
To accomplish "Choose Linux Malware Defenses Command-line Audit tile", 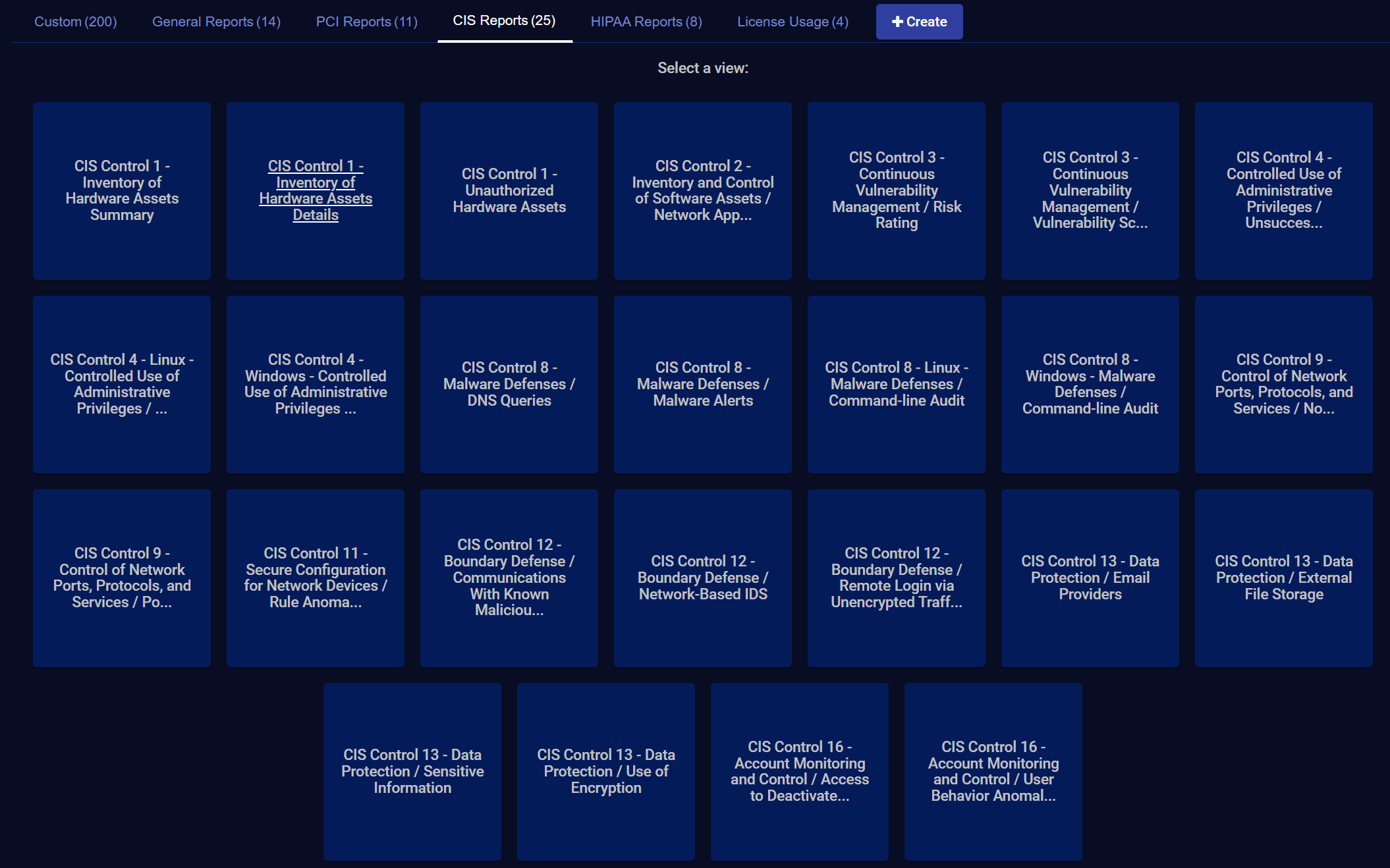I will 897,384.
